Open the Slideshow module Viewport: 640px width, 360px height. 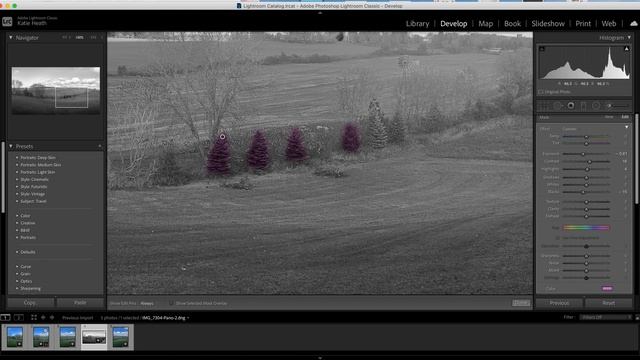click(x=548, y=24)
